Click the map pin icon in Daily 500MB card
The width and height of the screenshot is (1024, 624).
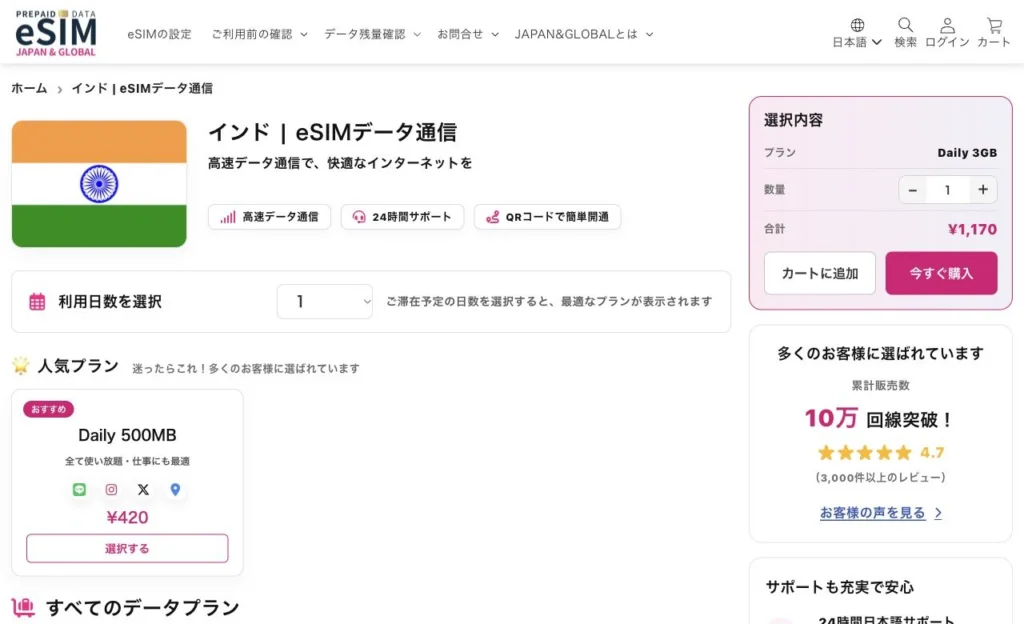(x=175, y=489)
